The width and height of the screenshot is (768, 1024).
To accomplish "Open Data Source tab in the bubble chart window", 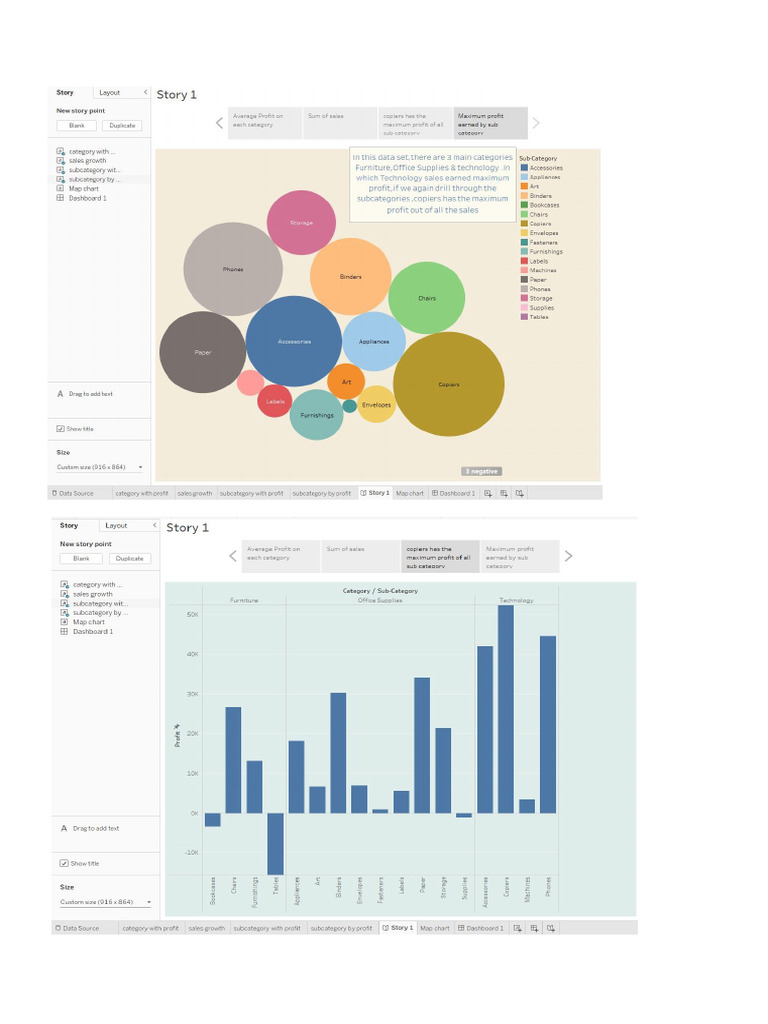I will 73,494.
